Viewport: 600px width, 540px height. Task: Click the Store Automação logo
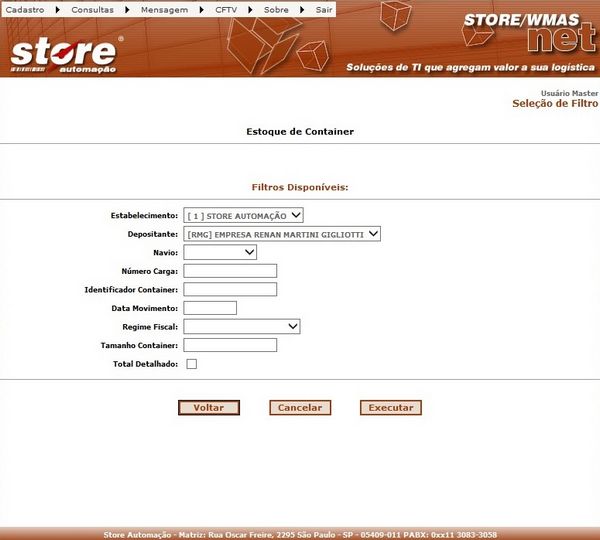pyautogui.click(x=66, y=54)
